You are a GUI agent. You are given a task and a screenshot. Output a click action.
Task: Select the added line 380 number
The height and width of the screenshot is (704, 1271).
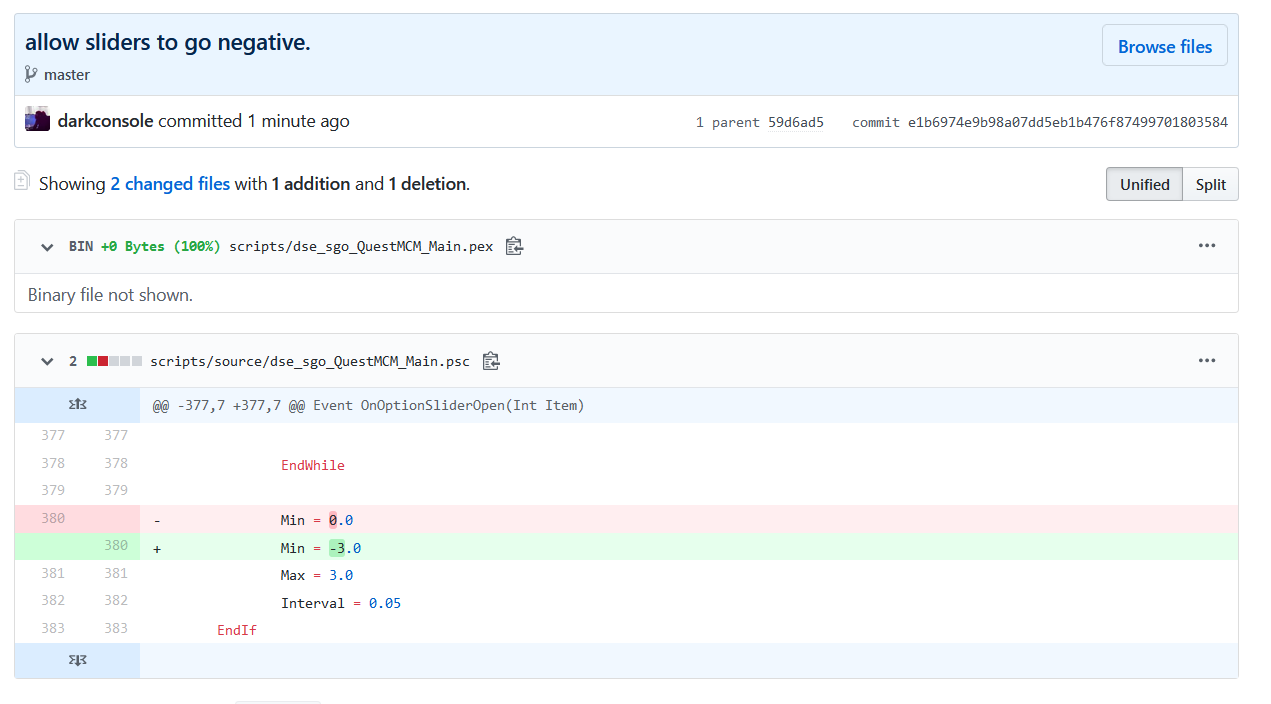click(x=116, y=546)
